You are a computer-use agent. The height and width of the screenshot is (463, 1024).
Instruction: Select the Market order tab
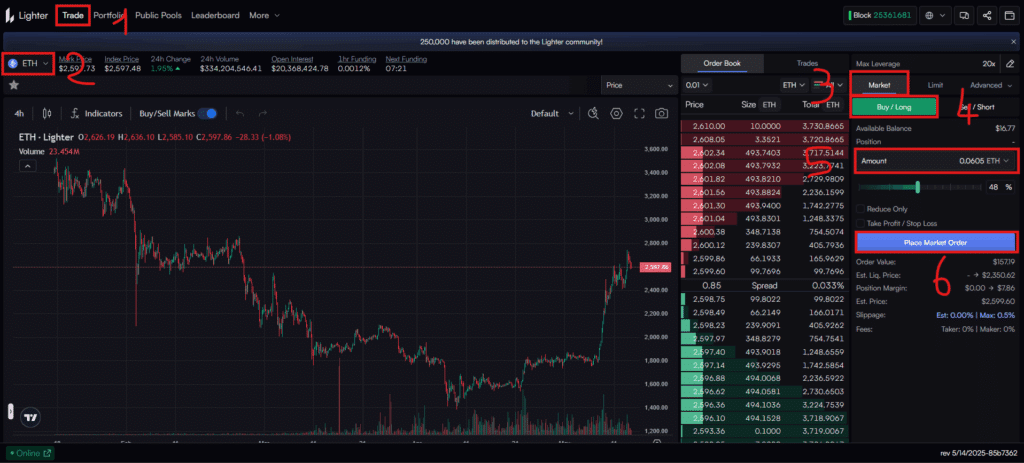879,85
